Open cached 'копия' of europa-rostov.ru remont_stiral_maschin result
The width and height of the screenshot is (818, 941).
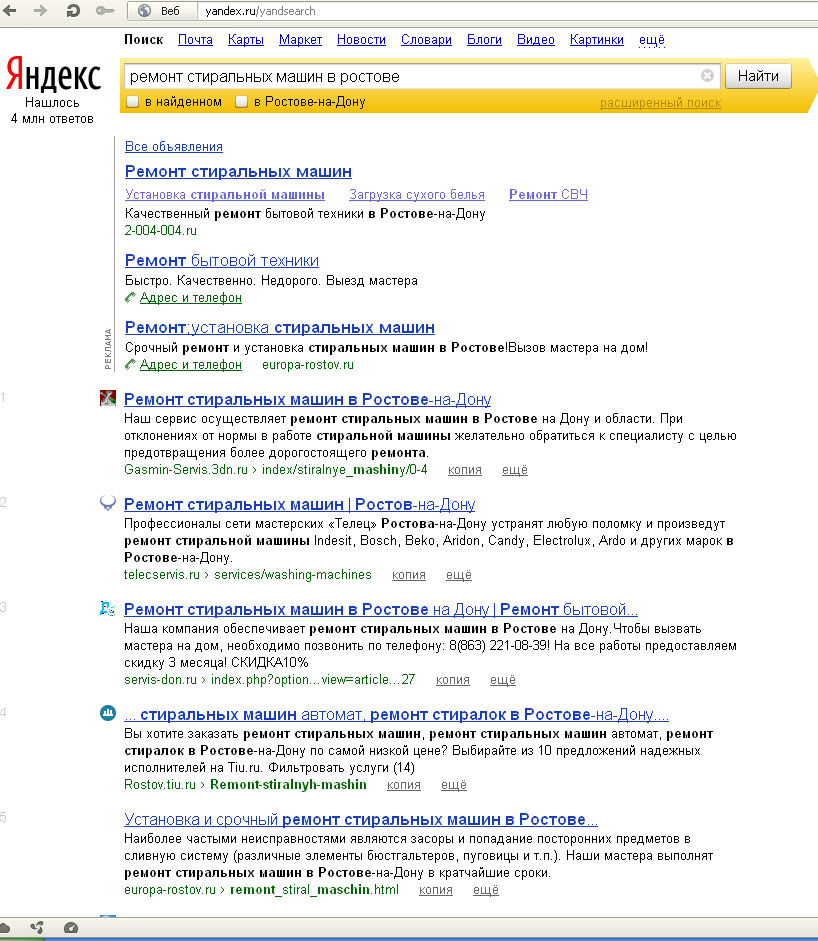pyautogui.click(x=436, y=890)
